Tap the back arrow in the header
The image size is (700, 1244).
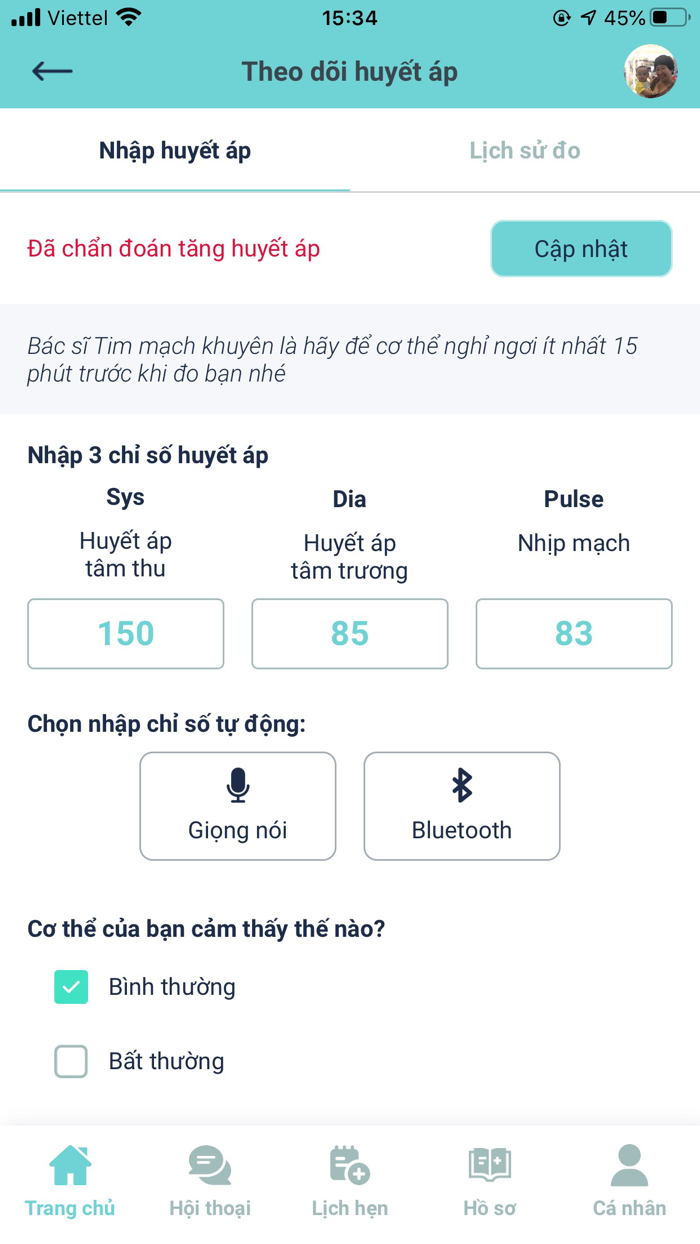(x=52, y=71)
